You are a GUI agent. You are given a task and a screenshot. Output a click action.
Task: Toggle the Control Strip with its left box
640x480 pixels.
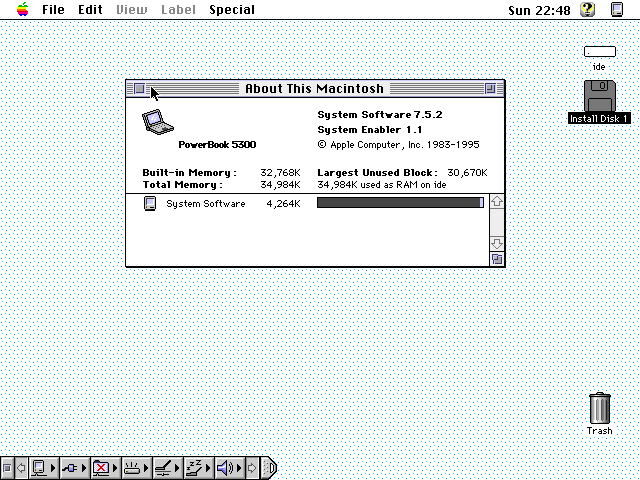click(x=7, y=467)
